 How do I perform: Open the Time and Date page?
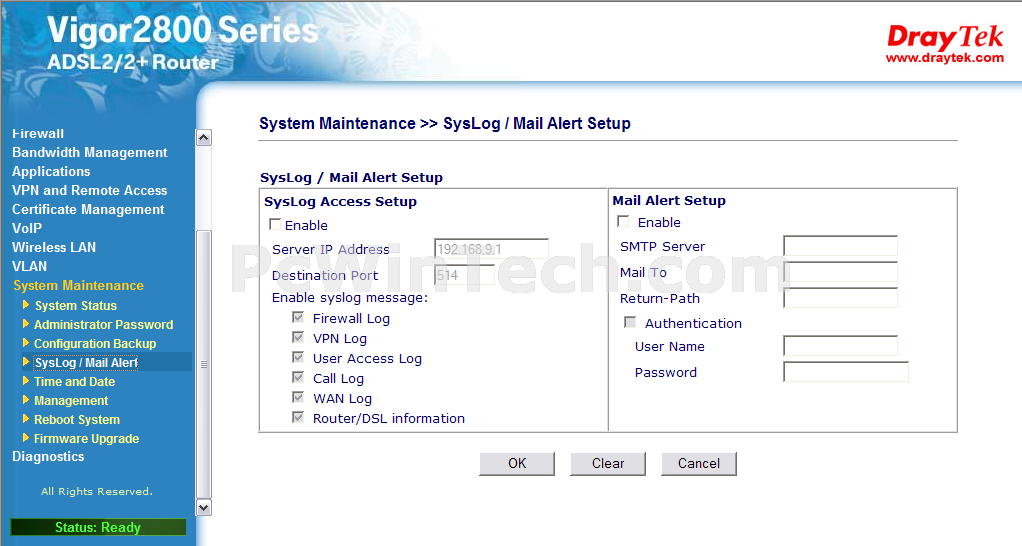(74, 382)
